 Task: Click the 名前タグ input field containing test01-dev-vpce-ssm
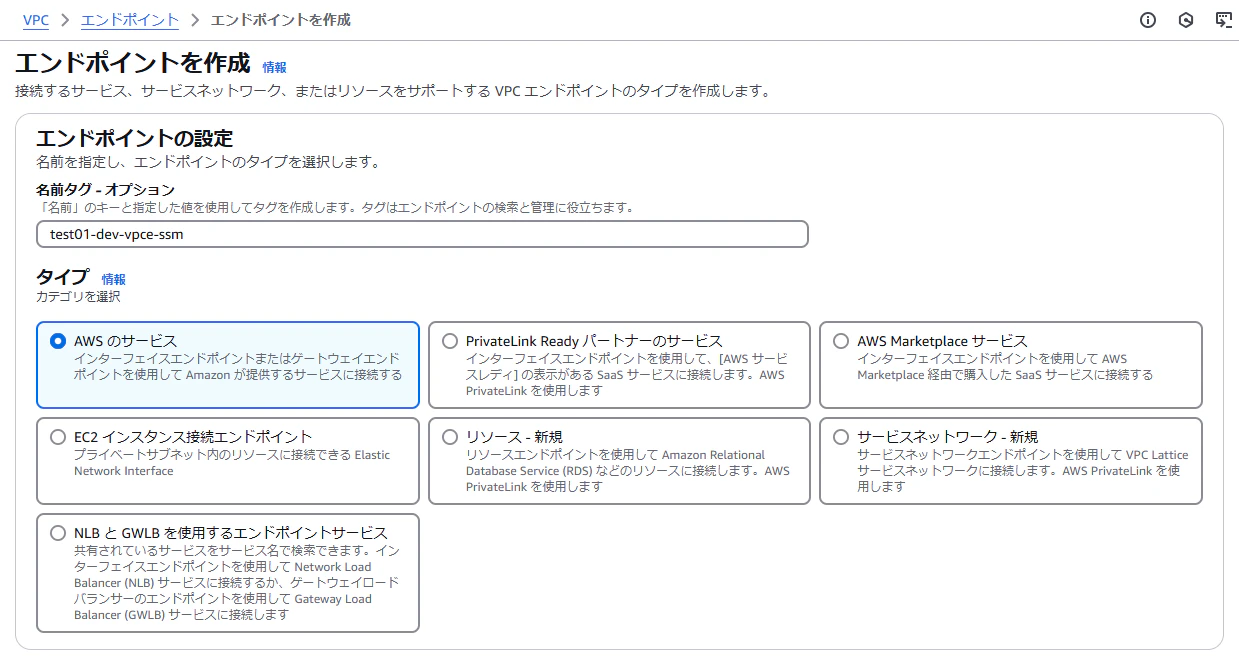coord(422,234)
